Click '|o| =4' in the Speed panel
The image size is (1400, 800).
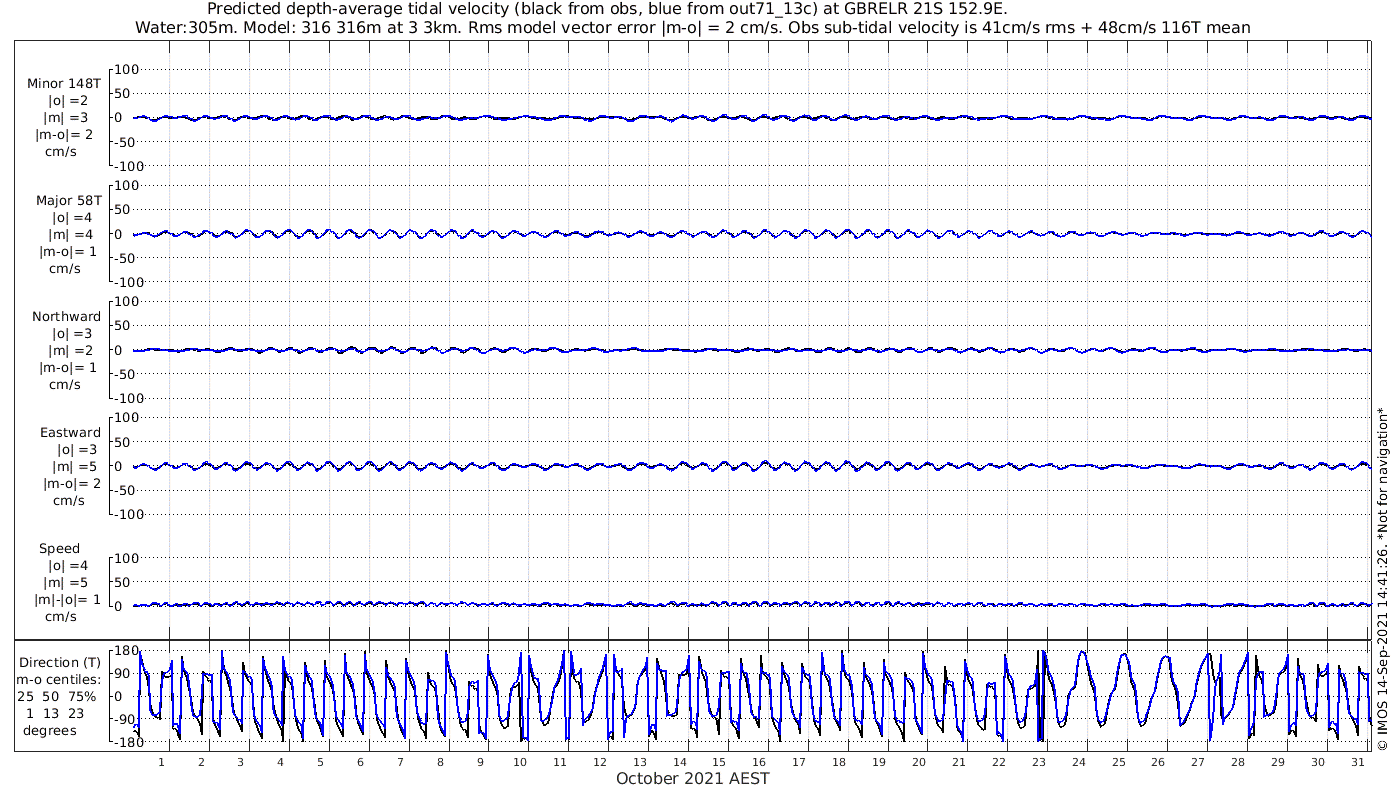(x=68, y=566)
